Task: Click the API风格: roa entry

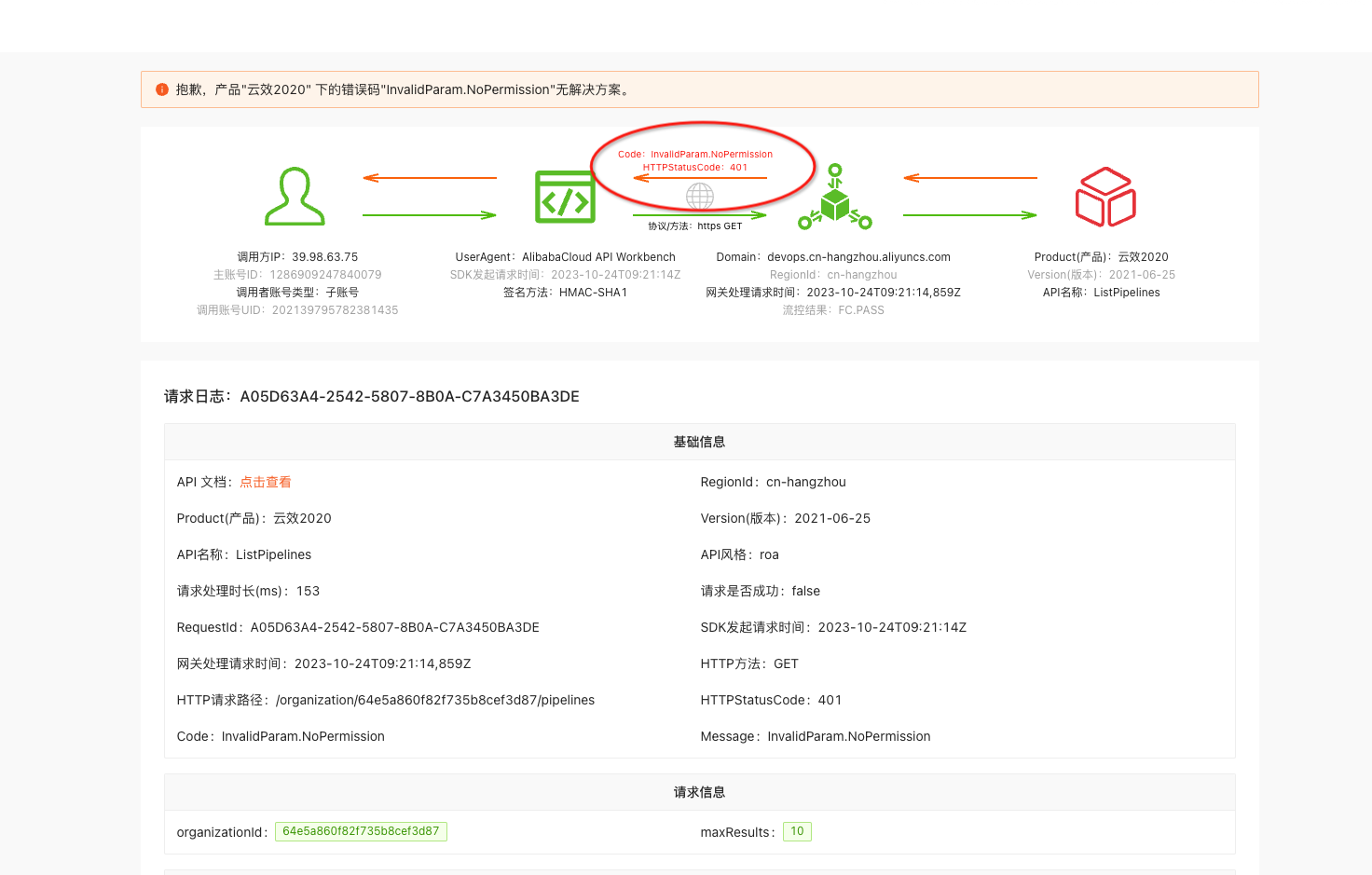Action: tap(740, 554)
